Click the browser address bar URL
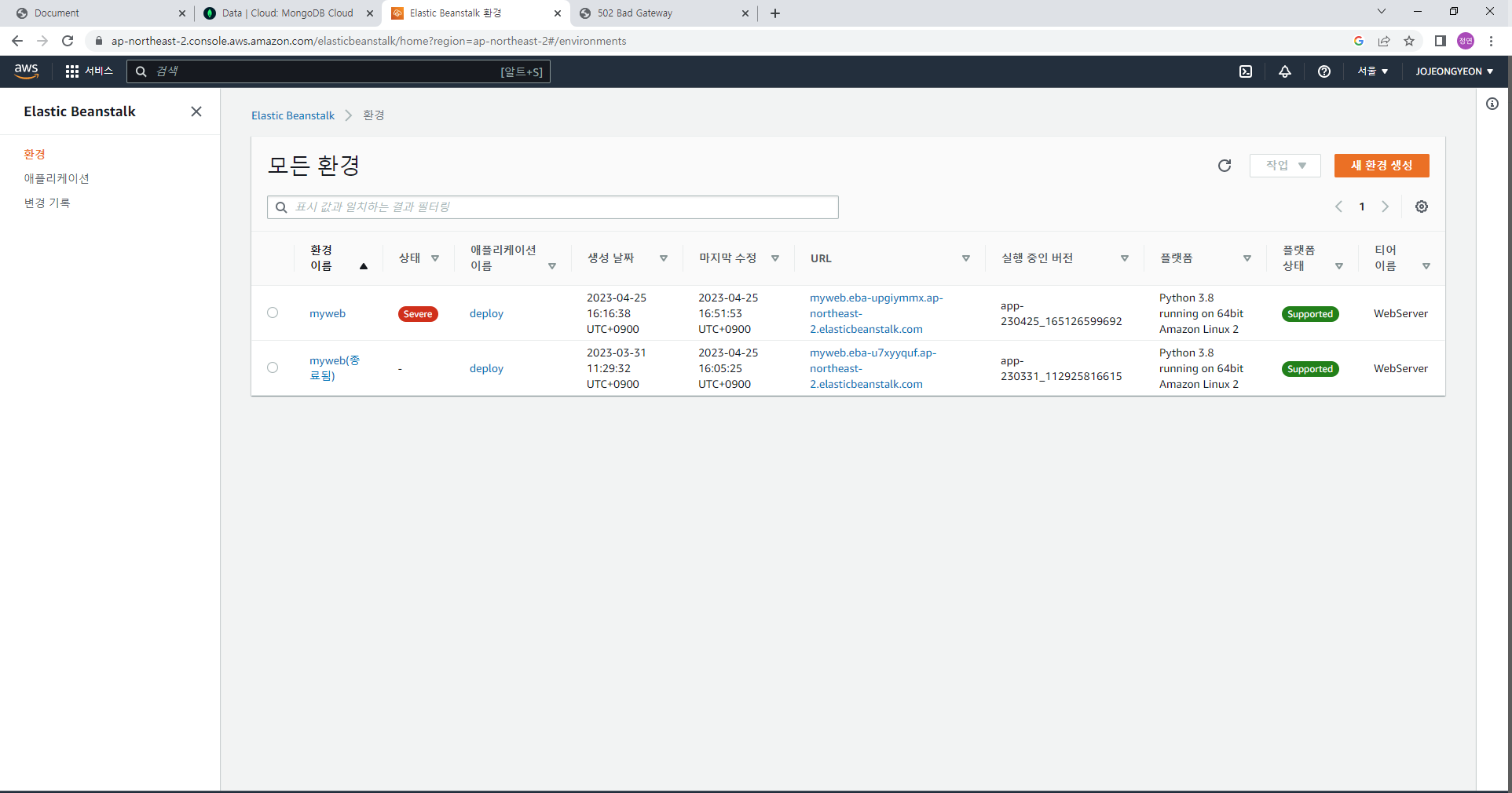1512x793 pixels. [x=368, y=41]
